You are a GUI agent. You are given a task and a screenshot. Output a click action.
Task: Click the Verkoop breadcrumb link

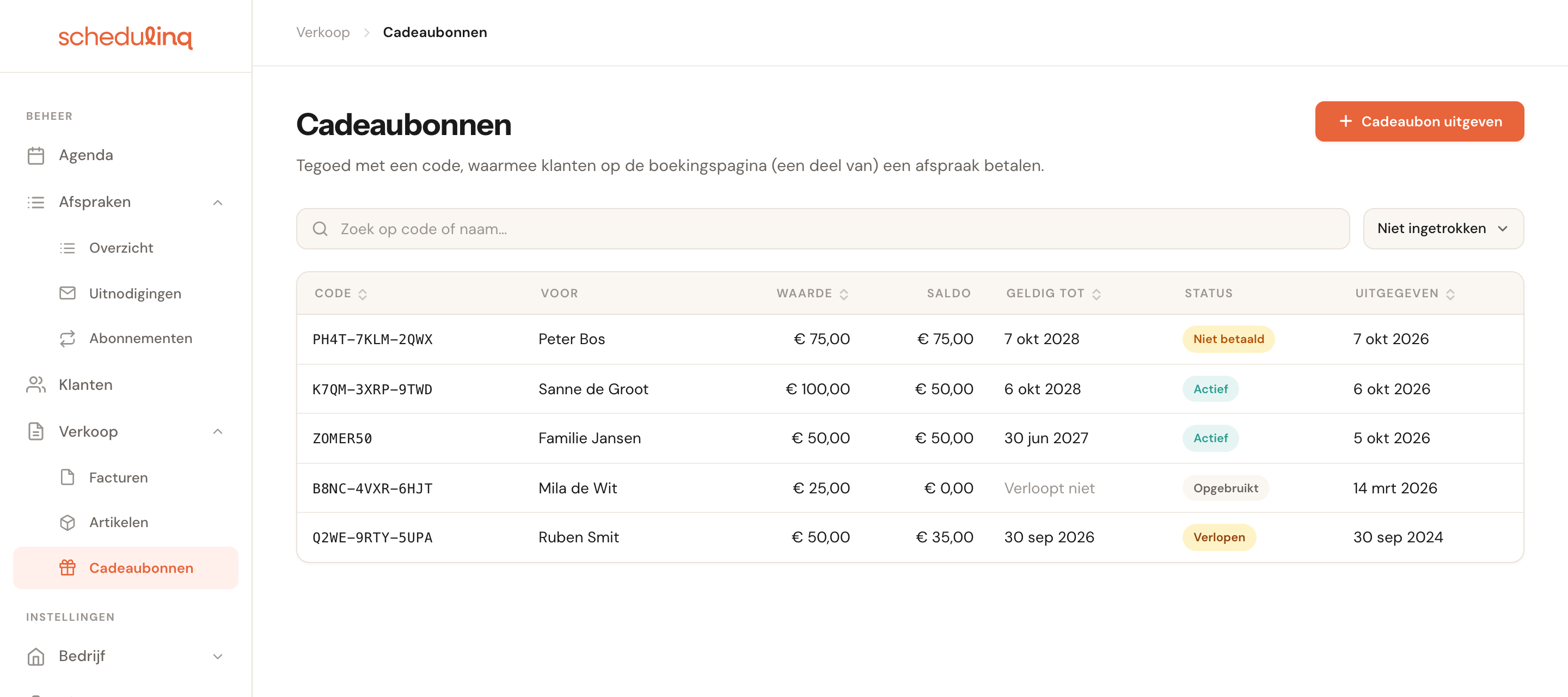pos(323,32)
